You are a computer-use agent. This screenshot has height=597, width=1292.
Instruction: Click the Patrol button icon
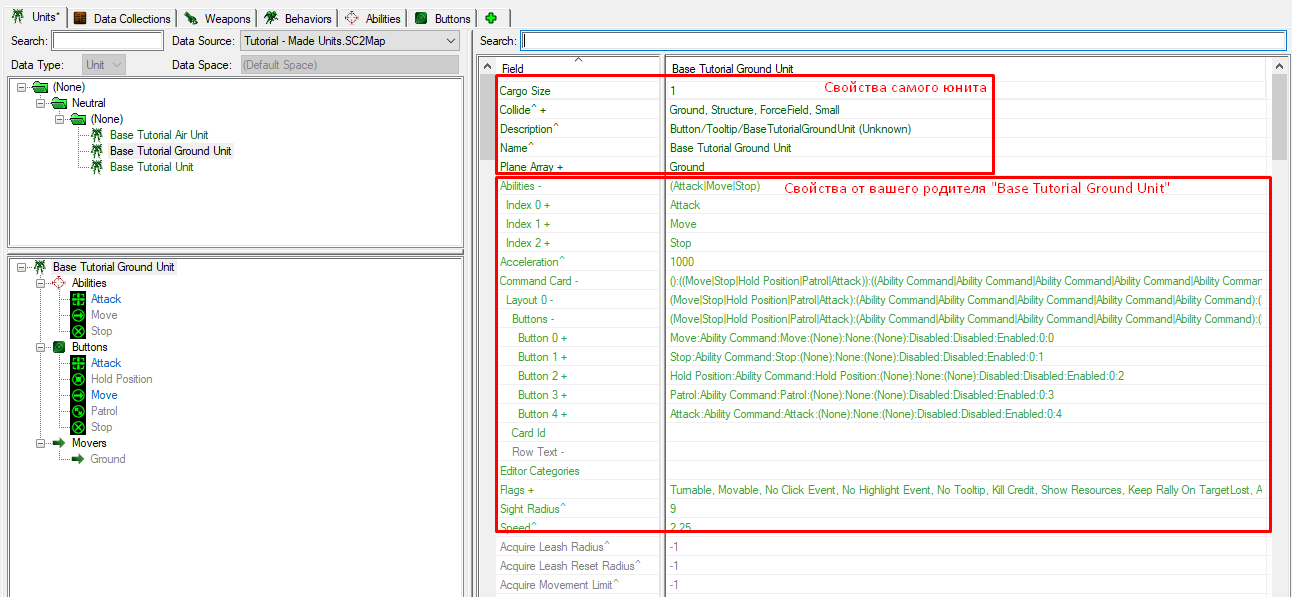pos(78,411)
